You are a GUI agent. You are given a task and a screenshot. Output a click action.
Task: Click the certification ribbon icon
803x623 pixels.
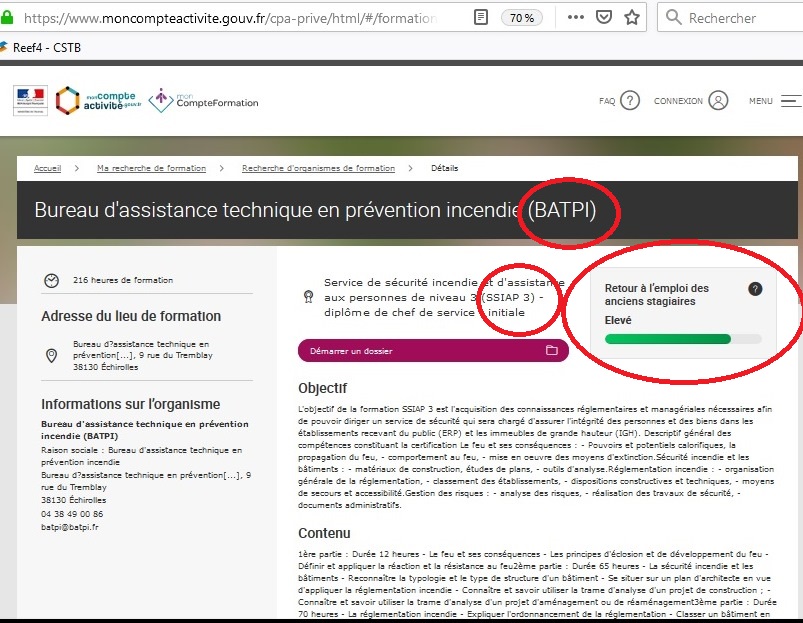pos(308,297)
